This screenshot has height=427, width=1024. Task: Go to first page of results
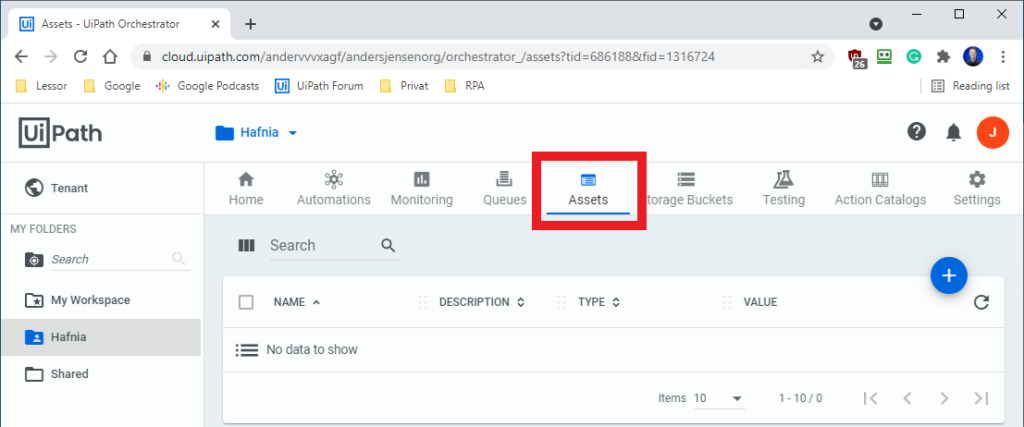point(870,398)
